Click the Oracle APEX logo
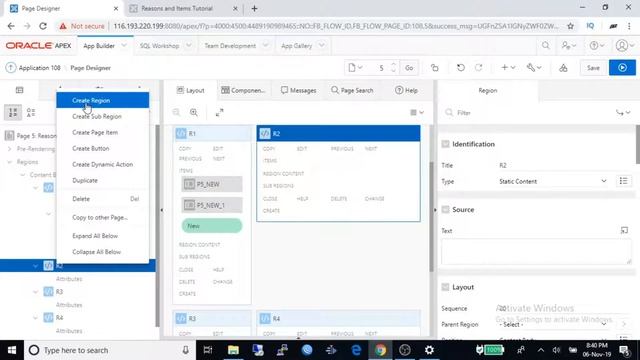The image size is (640, 360). tap(38, 46)
